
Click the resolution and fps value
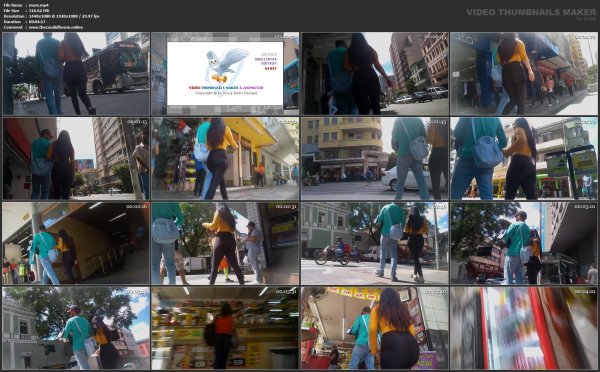pyautogui.click(x=64, y=16)
